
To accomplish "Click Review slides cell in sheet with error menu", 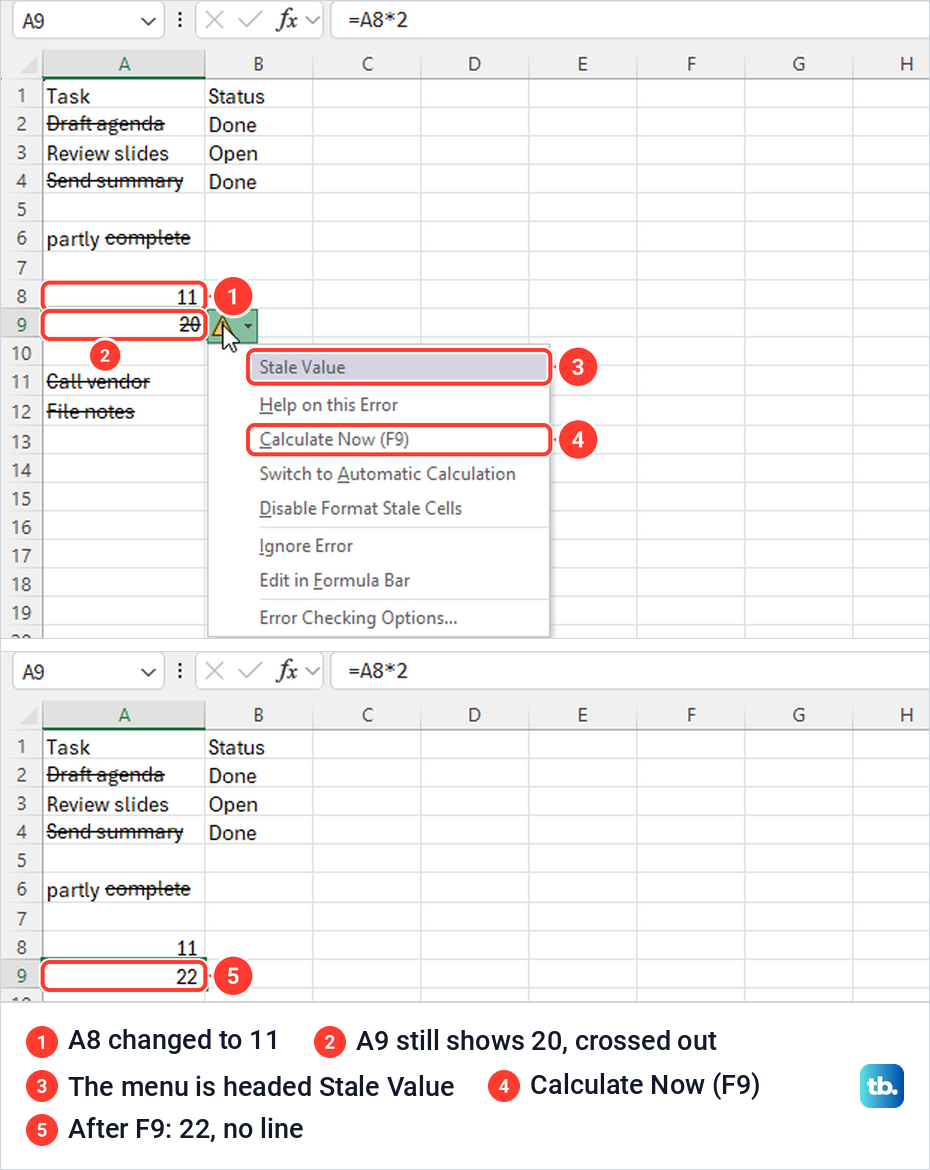I will tap(124, 153).
